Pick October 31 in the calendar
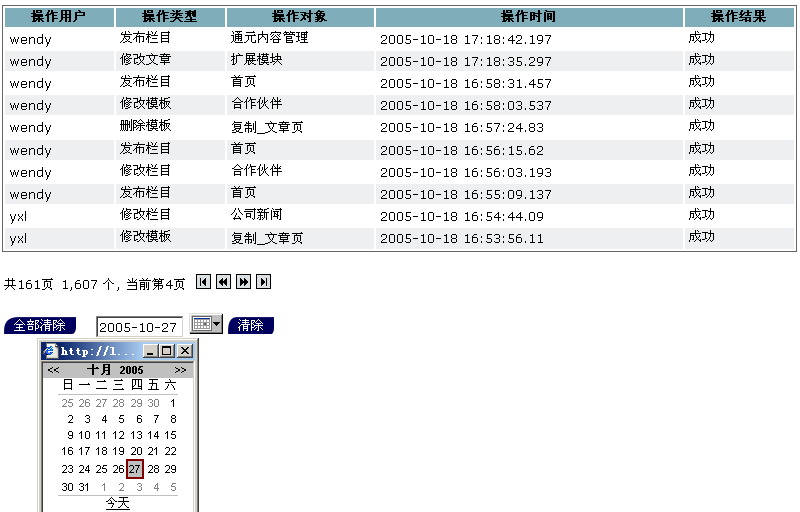 coord(84,487)
